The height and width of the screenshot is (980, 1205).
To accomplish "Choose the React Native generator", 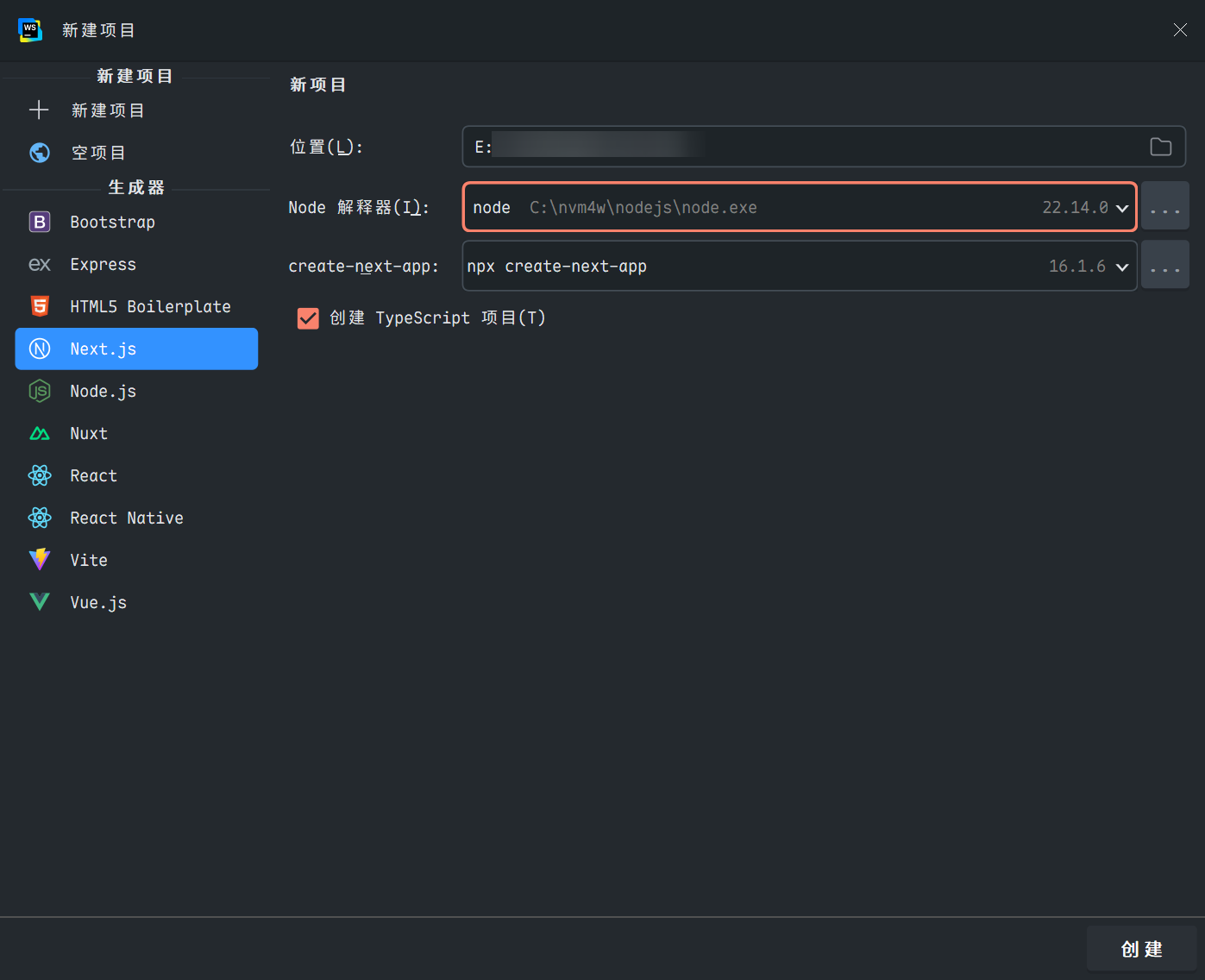I will tap(136, 518).
